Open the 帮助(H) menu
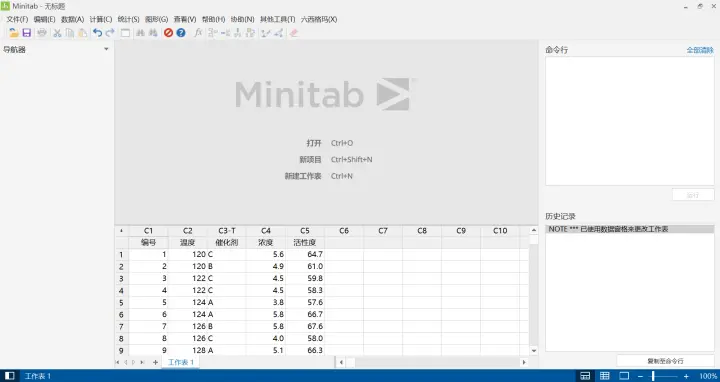The image size is (720, 382). tap(214, 19)
